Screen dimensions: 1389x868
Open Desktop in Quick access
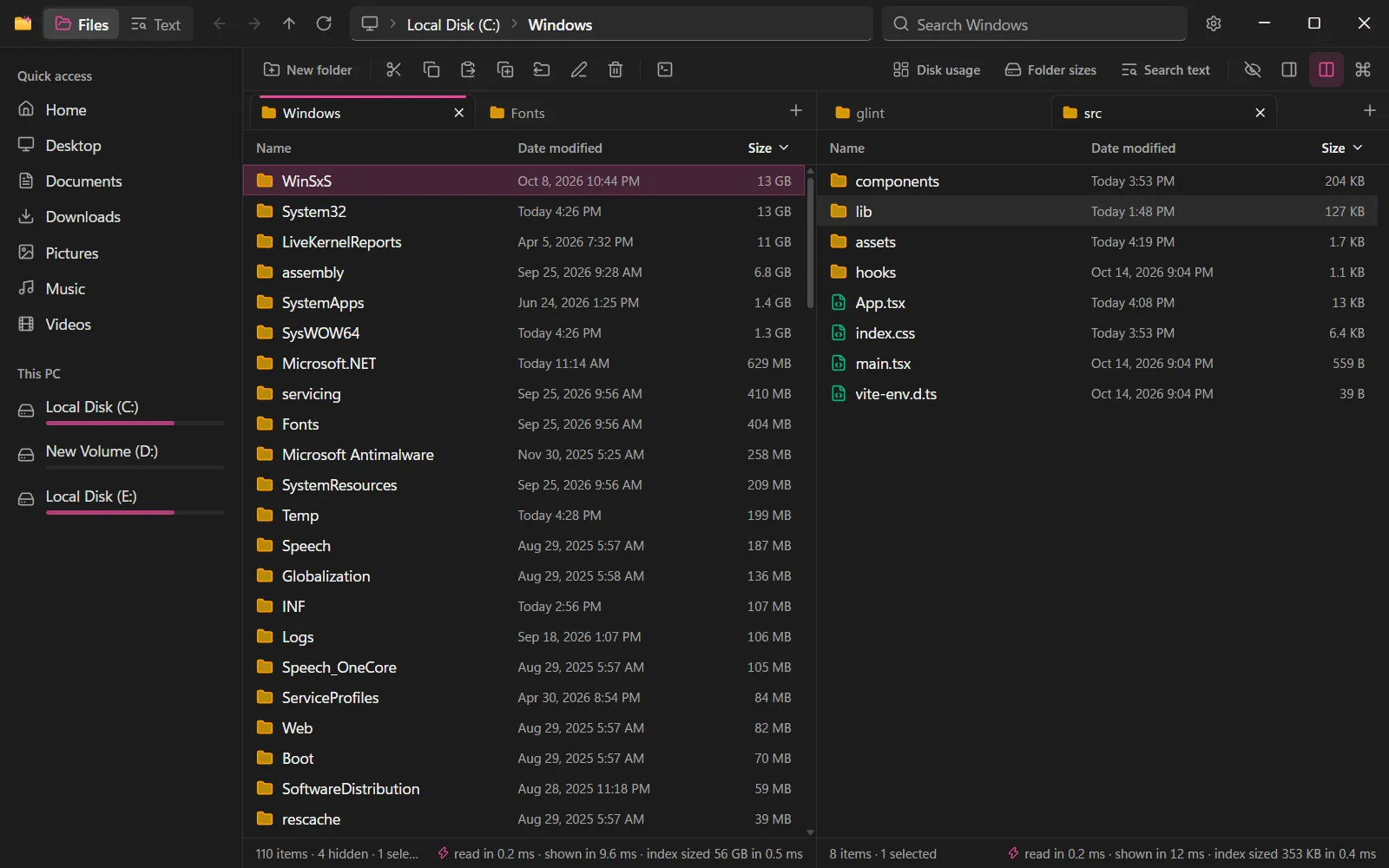(x=122, y=145)
